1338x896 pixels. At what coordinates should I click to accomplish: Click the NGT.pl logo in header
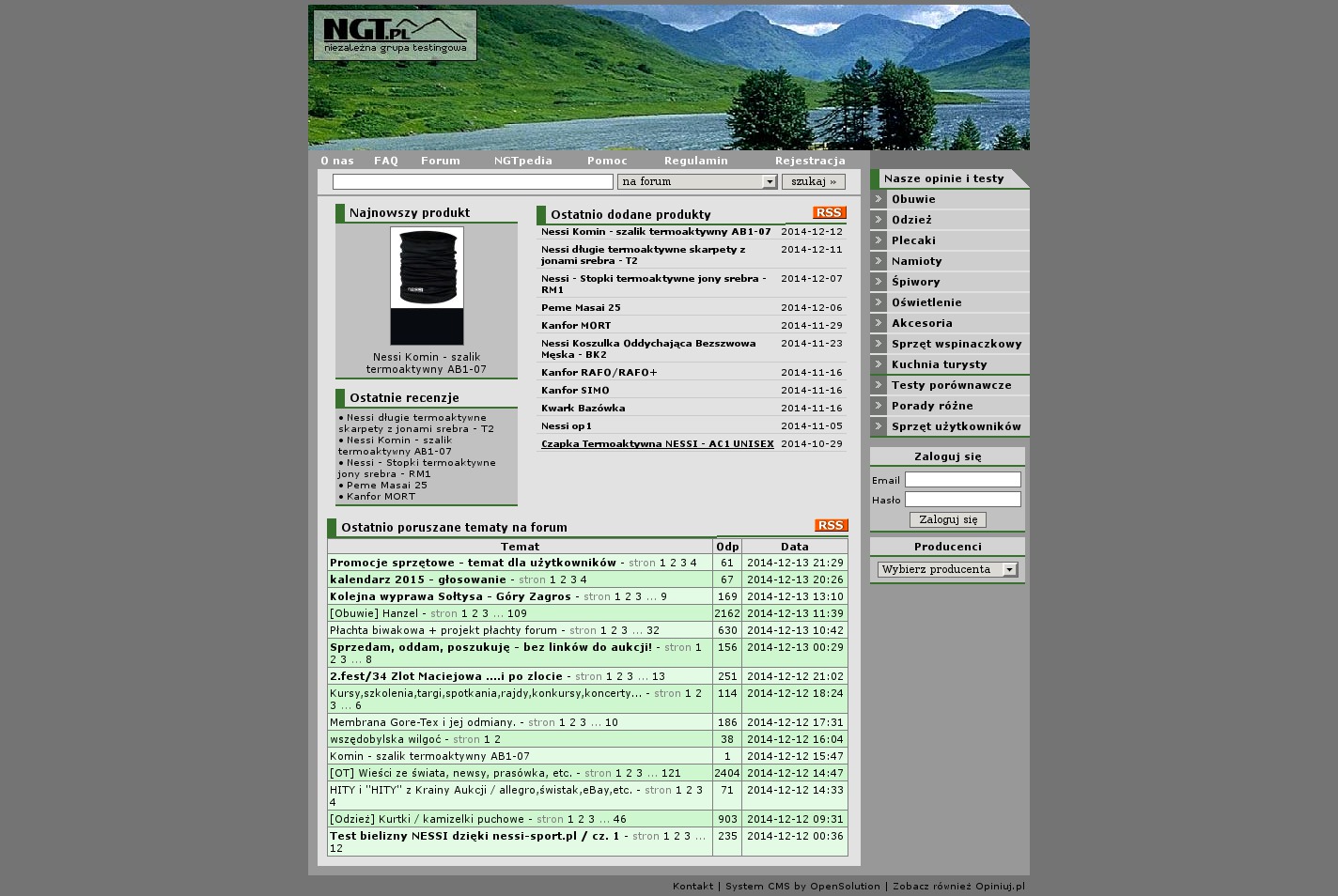coord(395,35)
